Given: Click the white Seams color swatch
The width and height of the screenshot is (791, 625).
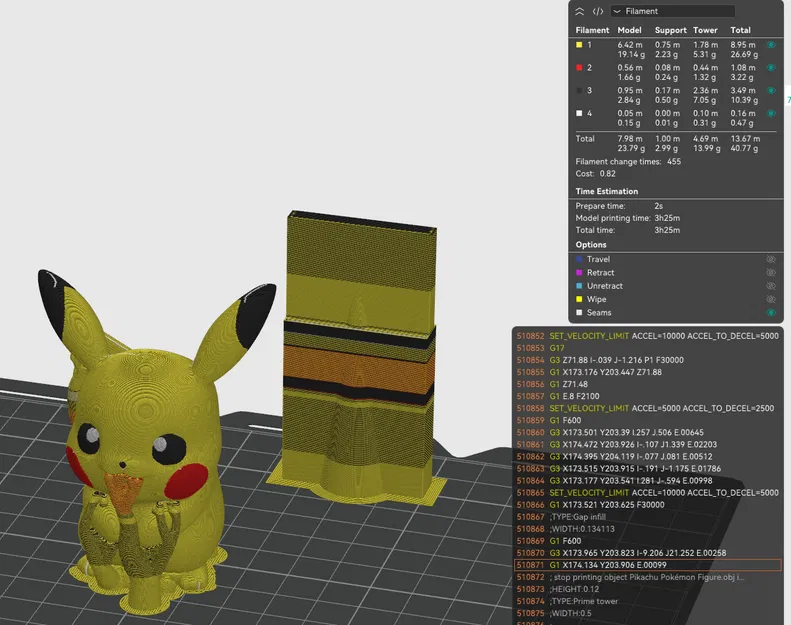Looking at the screenshot, I should coord(579,313).
